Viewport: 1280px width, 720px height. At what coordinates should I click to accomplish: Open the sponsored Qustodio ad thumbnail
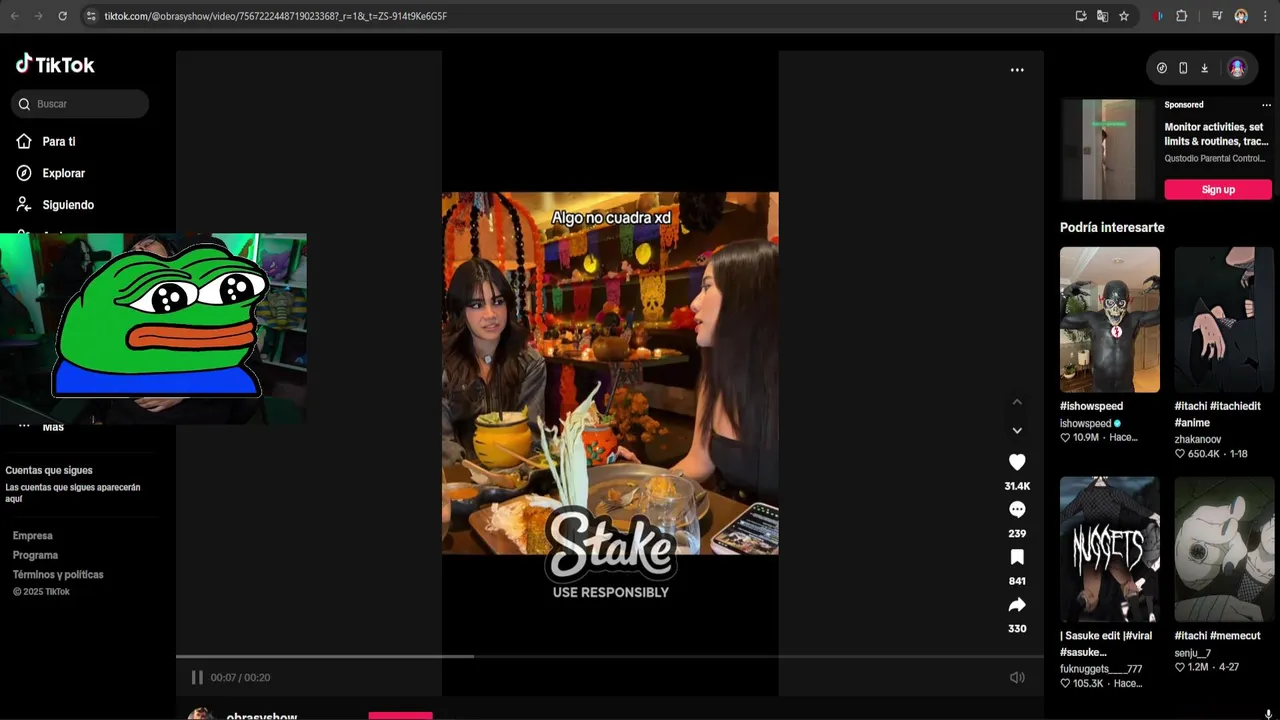pos(1108,150)
